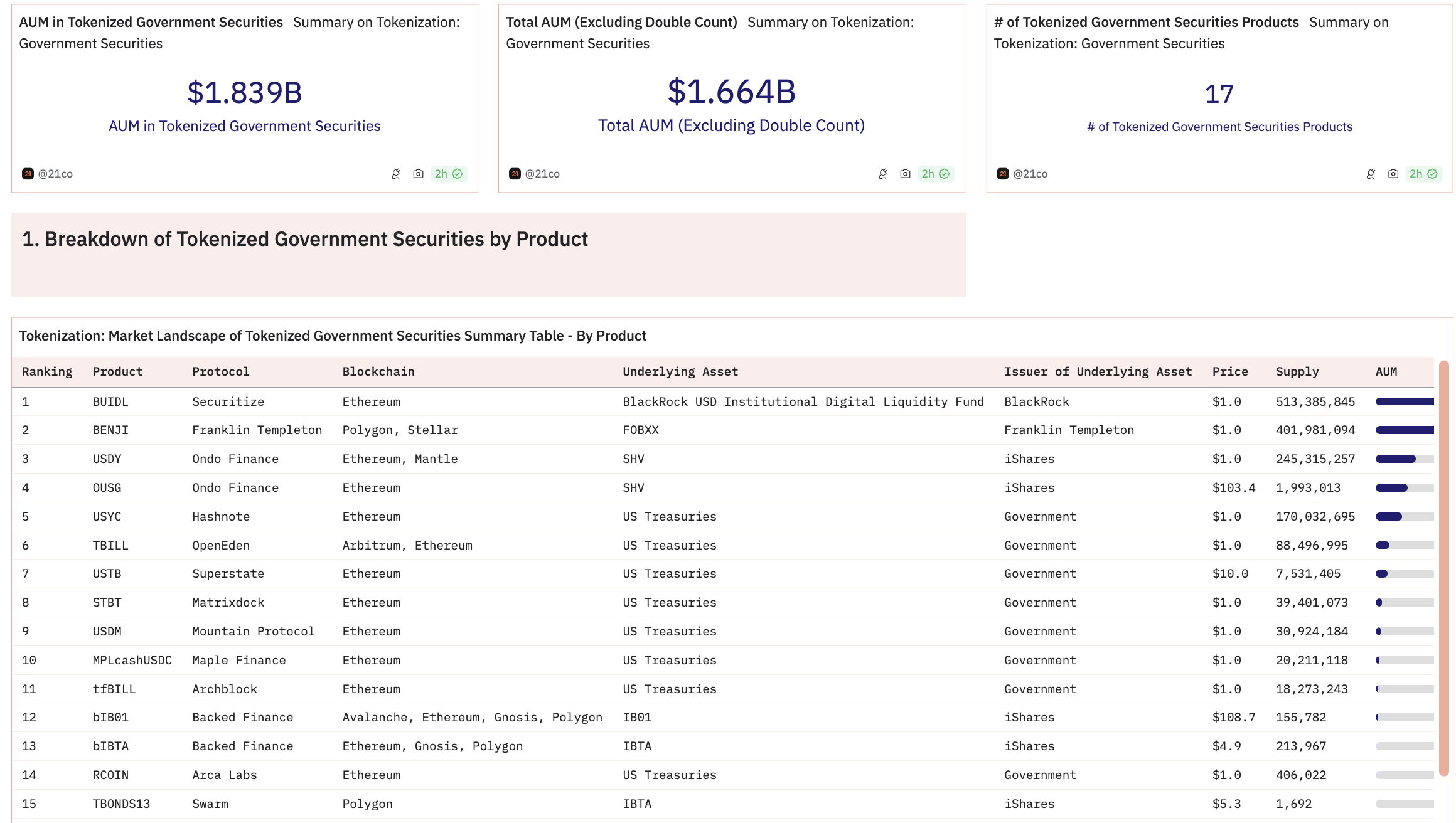
Task: Sort the table by the Protocol column header
Action: coord(221,371)
